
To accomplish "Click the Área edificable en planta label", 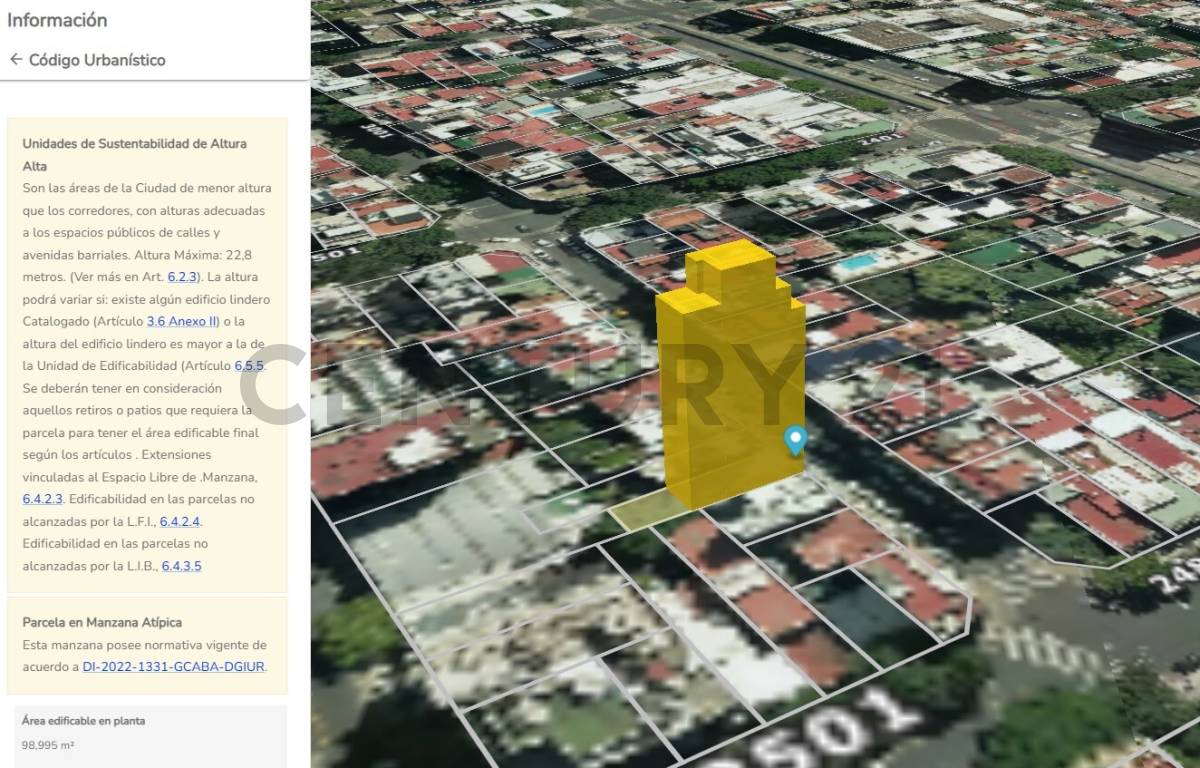I will (83, 720).
